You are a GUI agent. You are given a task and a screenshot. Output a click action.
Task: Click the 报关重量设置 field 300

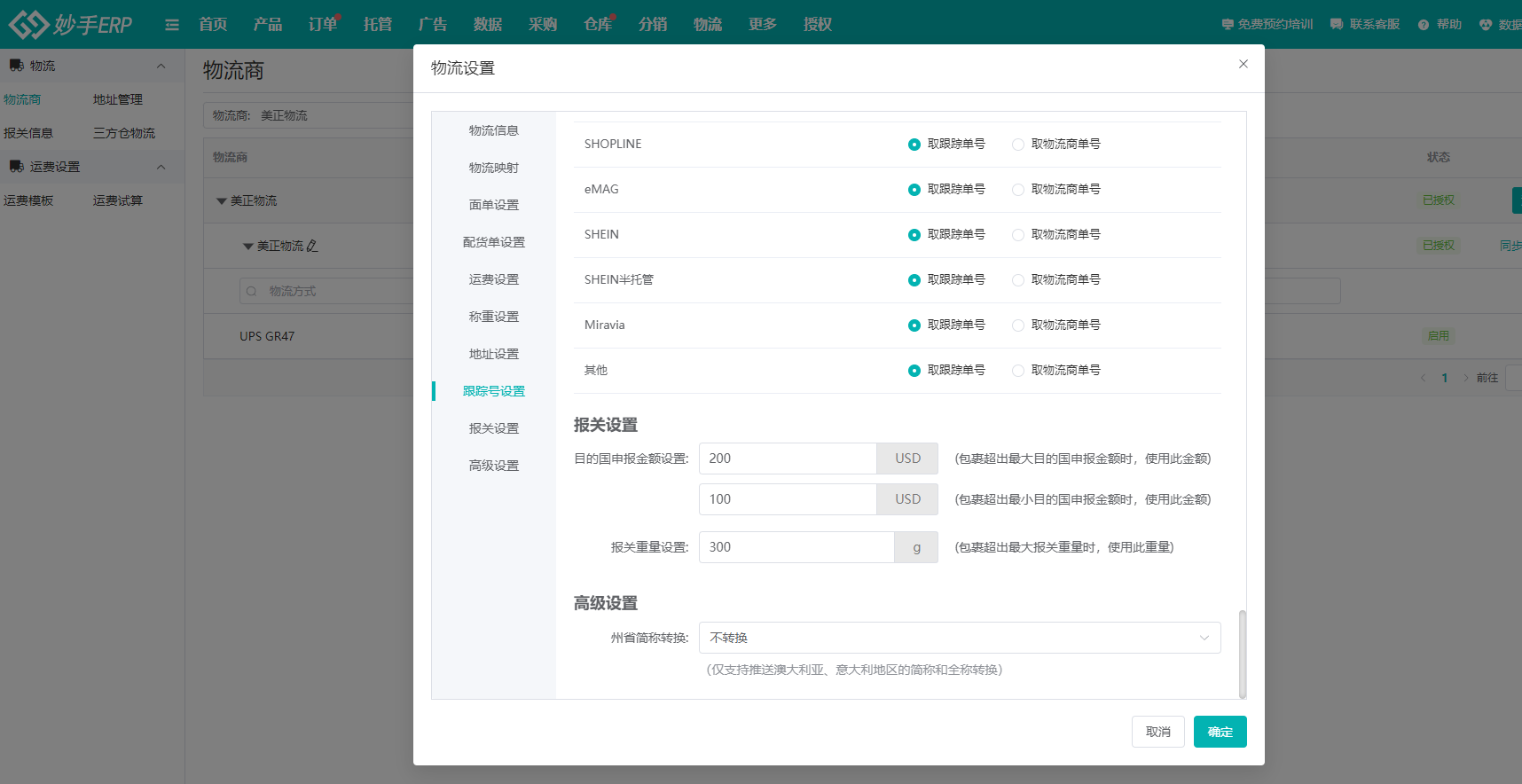tap(796, 547)
